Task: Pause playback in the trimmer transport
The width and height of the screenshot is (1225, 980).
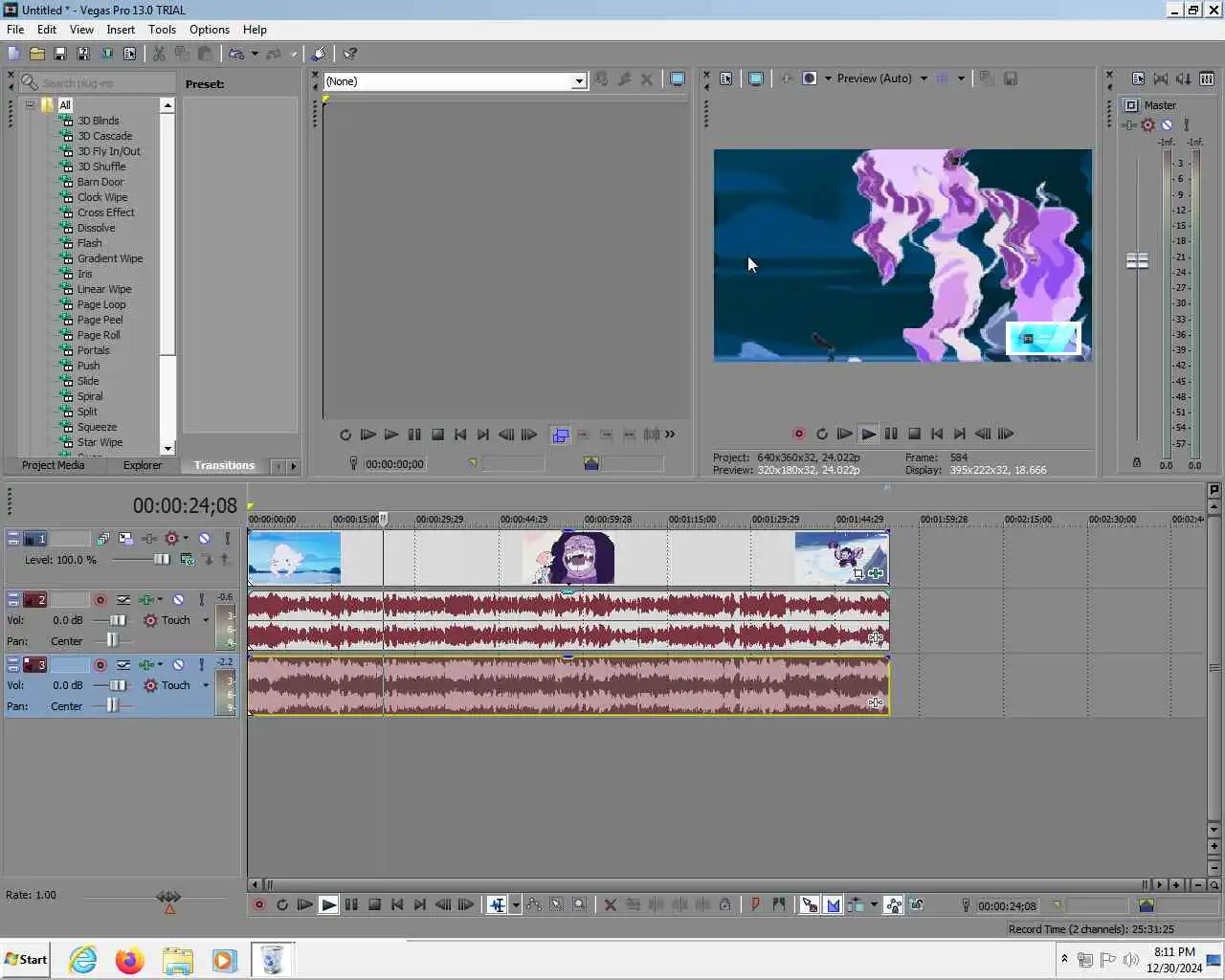Action: (414, 434)
